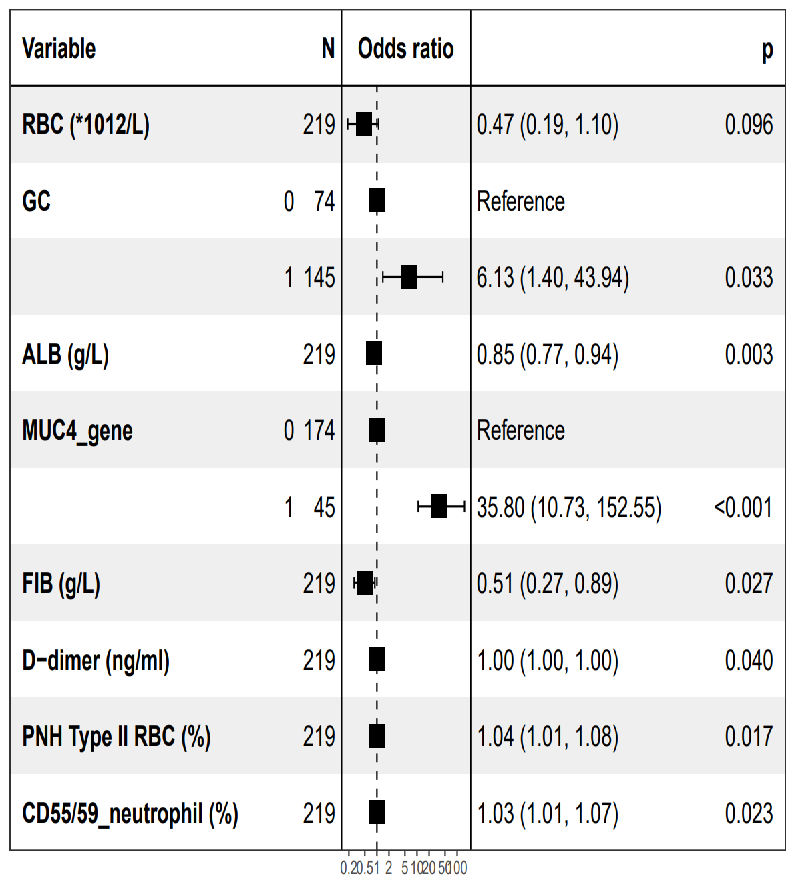This screenshot has width=792, height=881.
Task: Click the p-value 0.096 in RBC row
Action: coord(749,125)
